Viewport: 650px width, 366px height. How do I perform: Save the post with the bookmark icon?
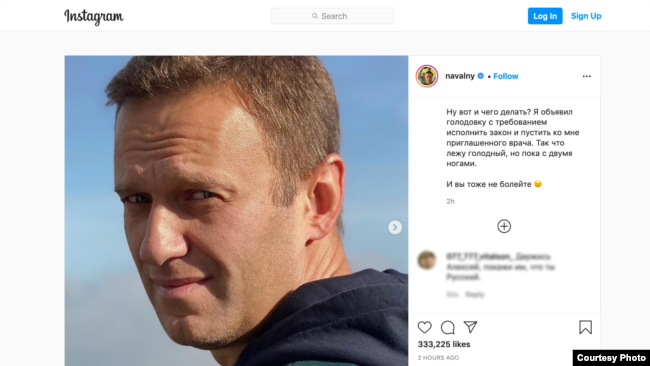(x=585, y=327)
